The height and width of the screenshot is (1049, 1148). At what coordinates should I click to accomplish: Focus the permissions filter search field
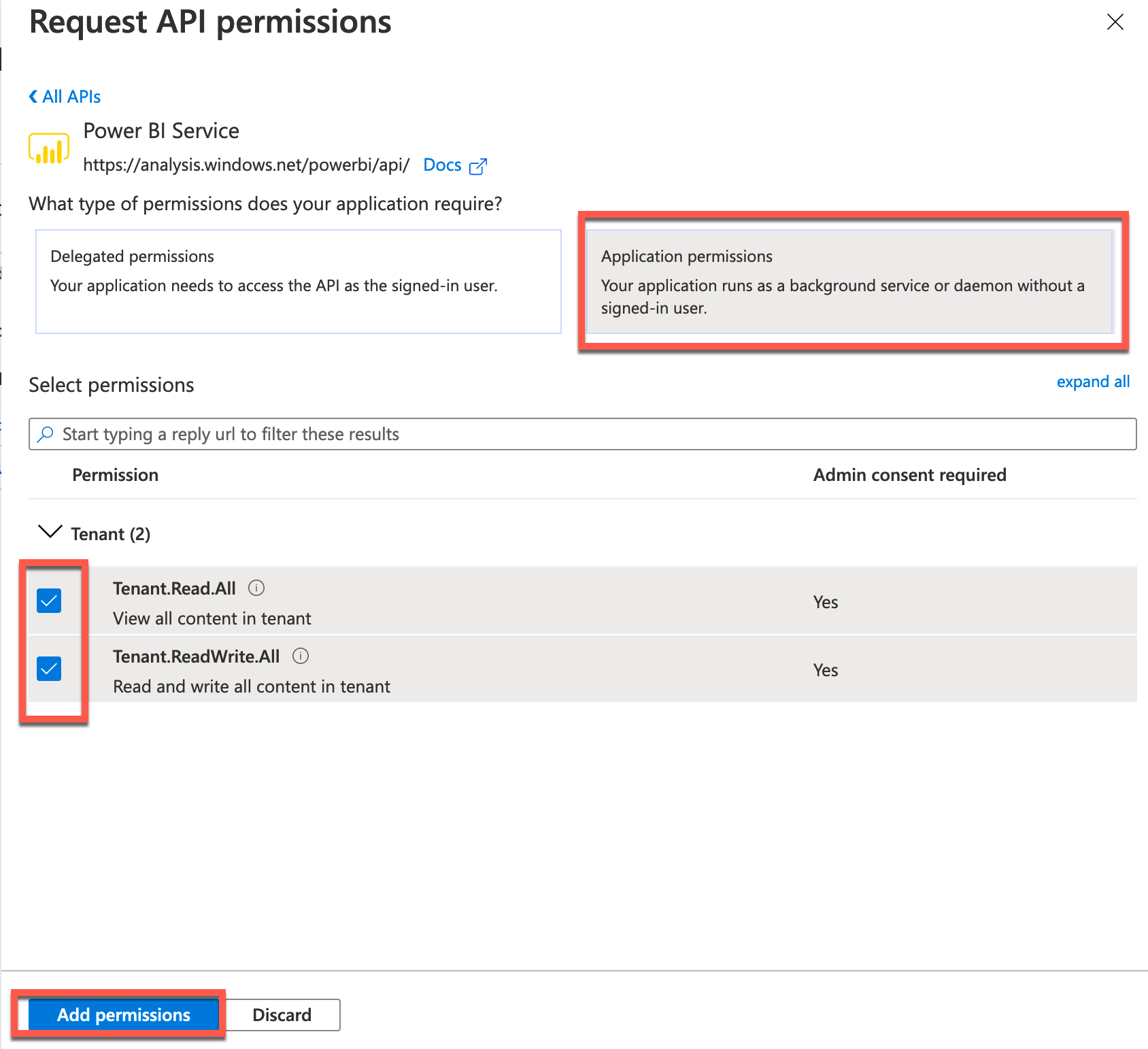point(583,434)
